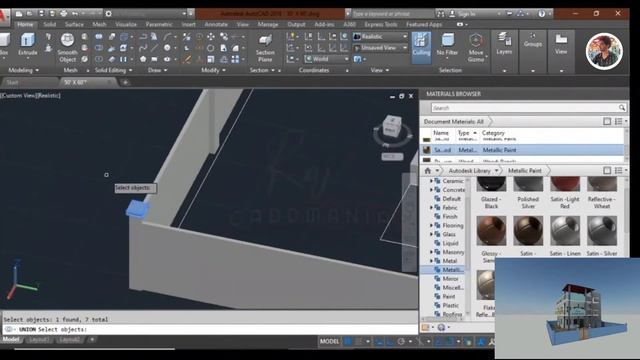Click the Plot printer icon in quick access toolbar

click(x=64, y=13)
